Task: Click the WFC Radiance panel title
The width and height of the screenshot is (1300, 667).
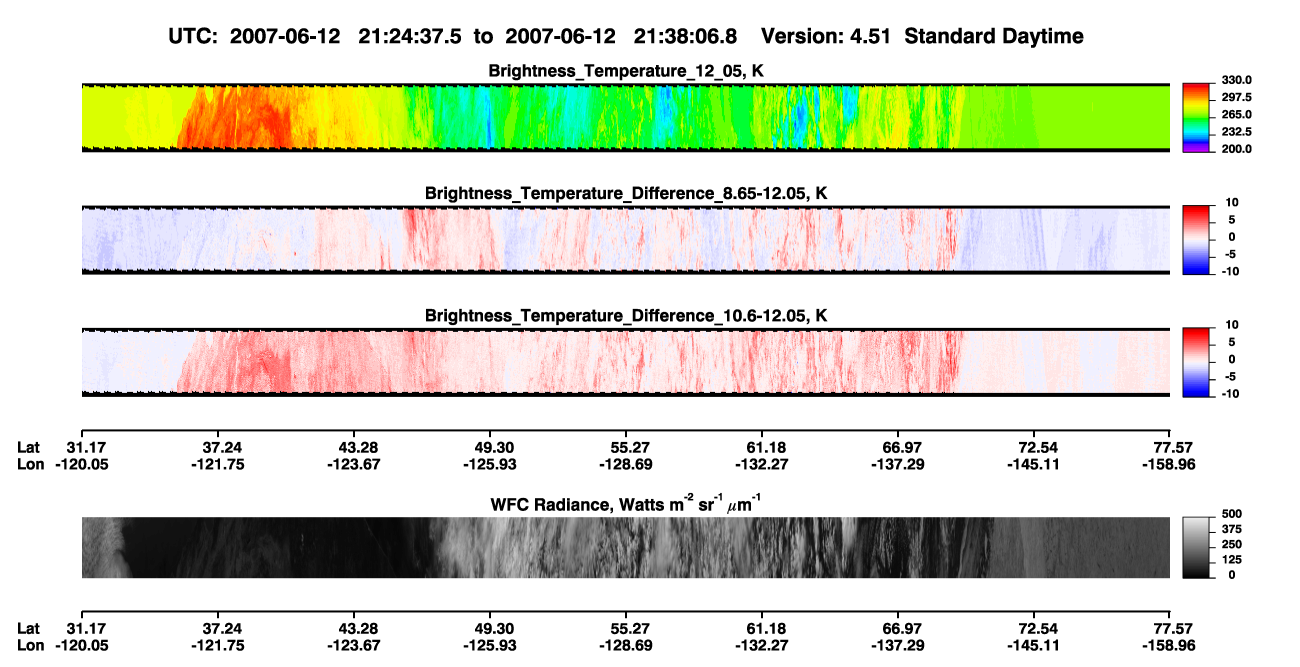Action: (x=626, y=503)
